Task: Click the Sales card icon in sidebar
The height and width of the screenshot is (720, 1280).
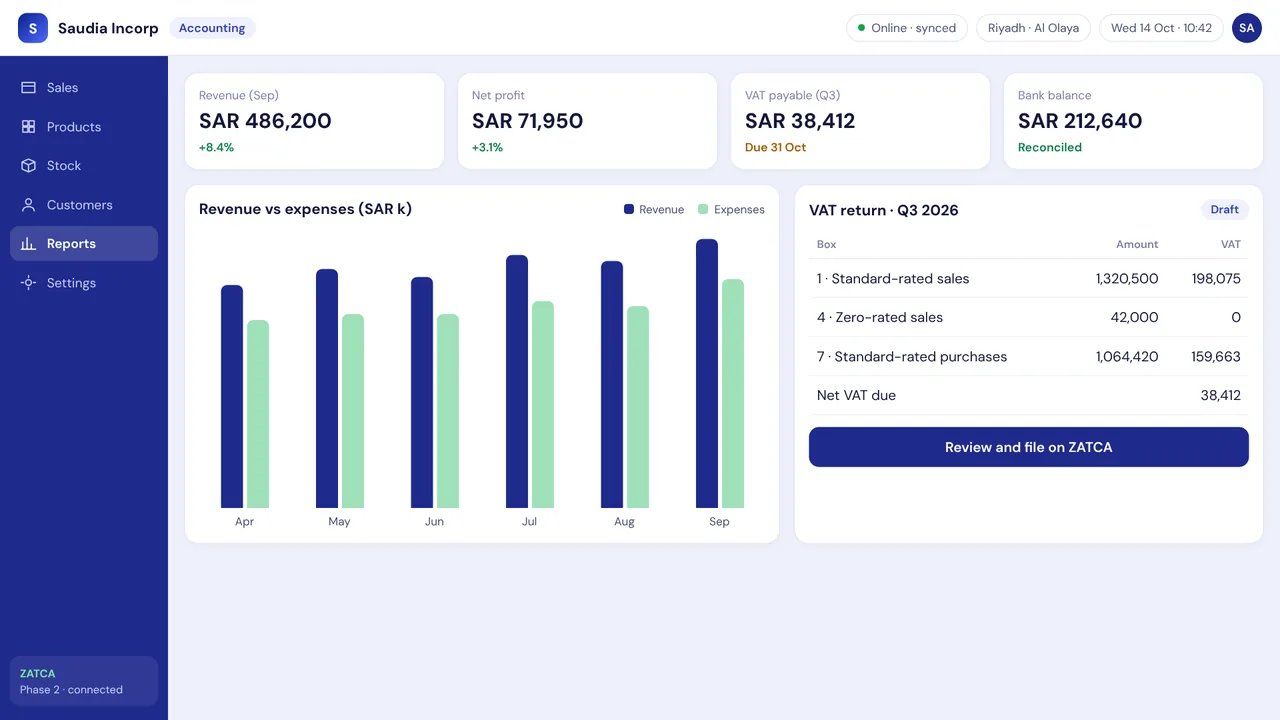Action: [29, 88]
